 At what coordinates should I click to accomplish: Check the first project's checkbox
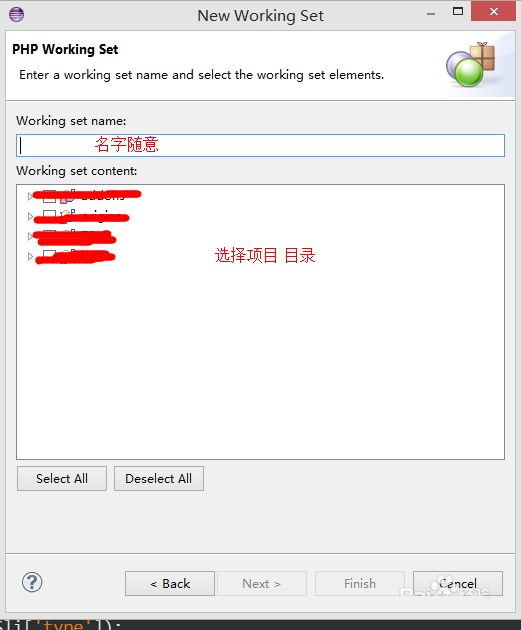[49, 196]
